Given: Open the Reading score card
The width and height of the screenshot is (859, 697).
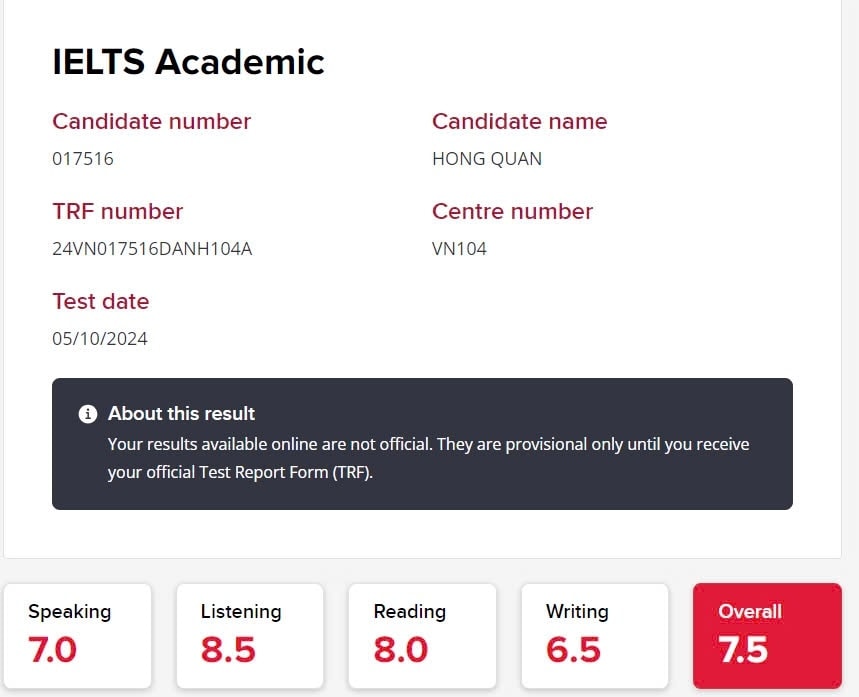Looking at the screenshot, I should 422,636.
